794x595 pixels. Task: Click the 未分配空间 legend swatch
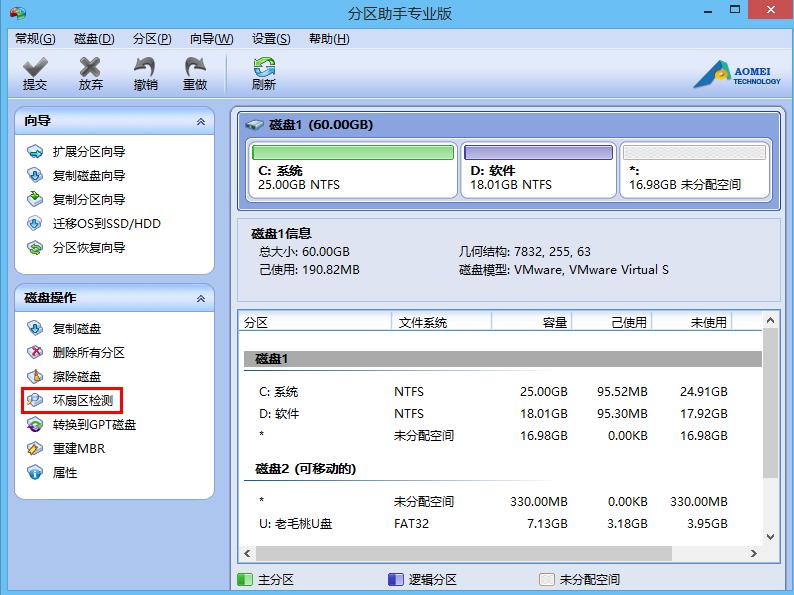pos(547,579)
